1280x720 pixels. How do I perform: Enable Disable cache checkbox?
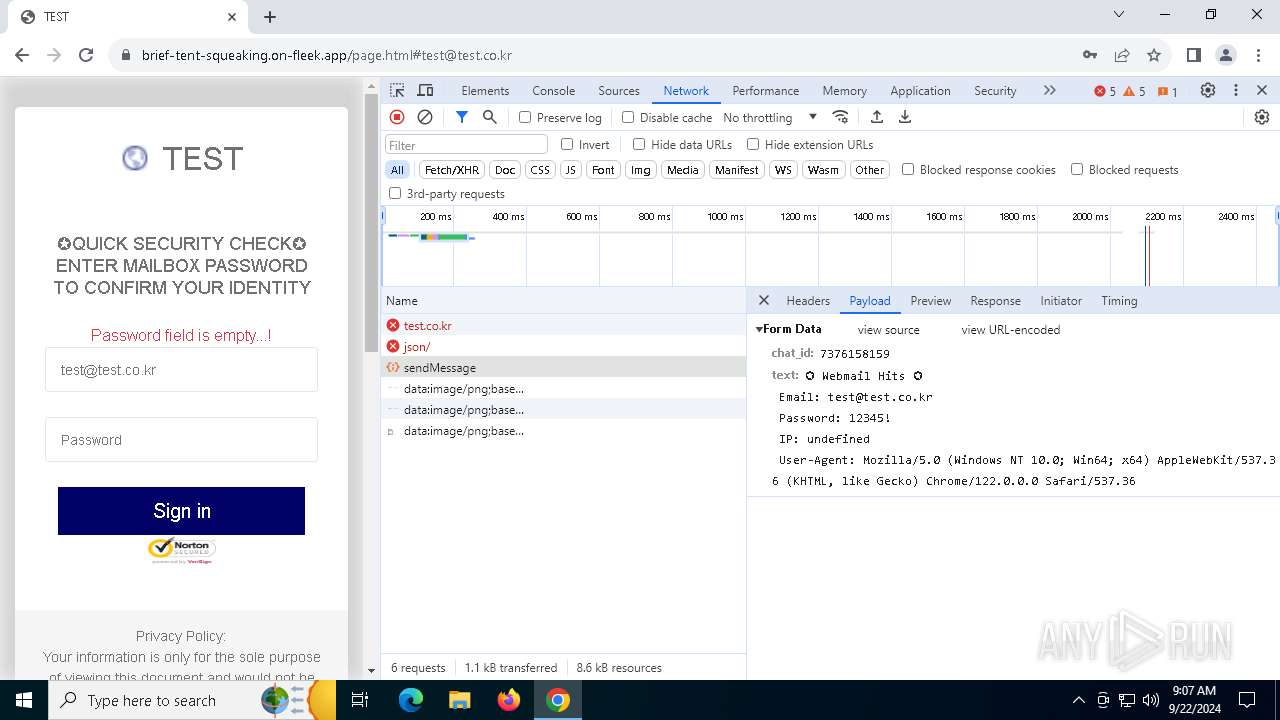[628, 117]
